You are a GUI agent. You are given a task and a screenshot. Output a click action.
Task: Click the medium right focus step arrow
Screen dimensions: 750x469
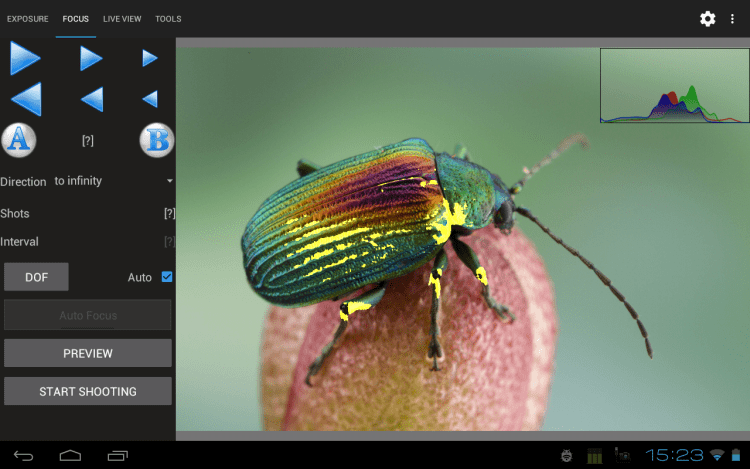pos(91,58)
